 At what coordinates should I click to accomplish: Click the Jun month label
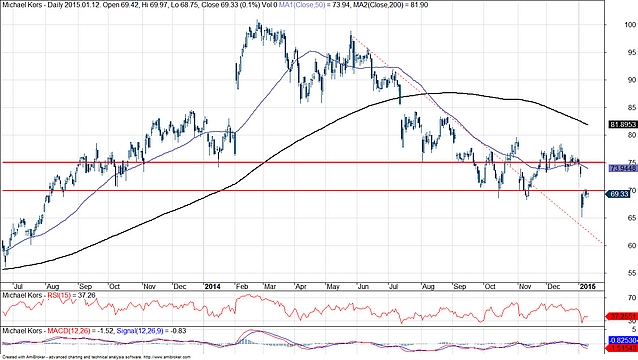pos(363,286)
